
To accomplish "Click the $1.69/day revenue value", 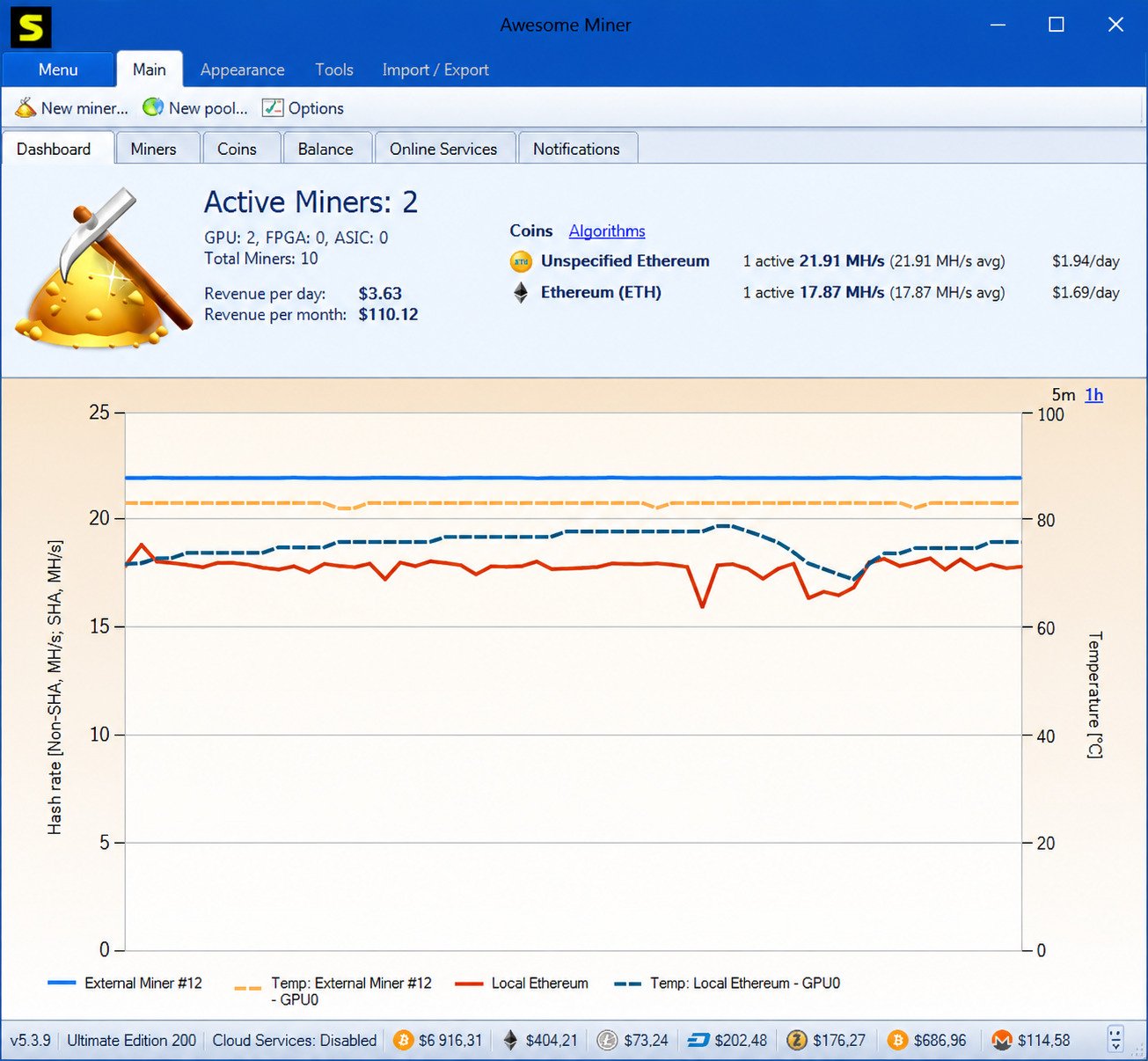I will click(1086, 292).
